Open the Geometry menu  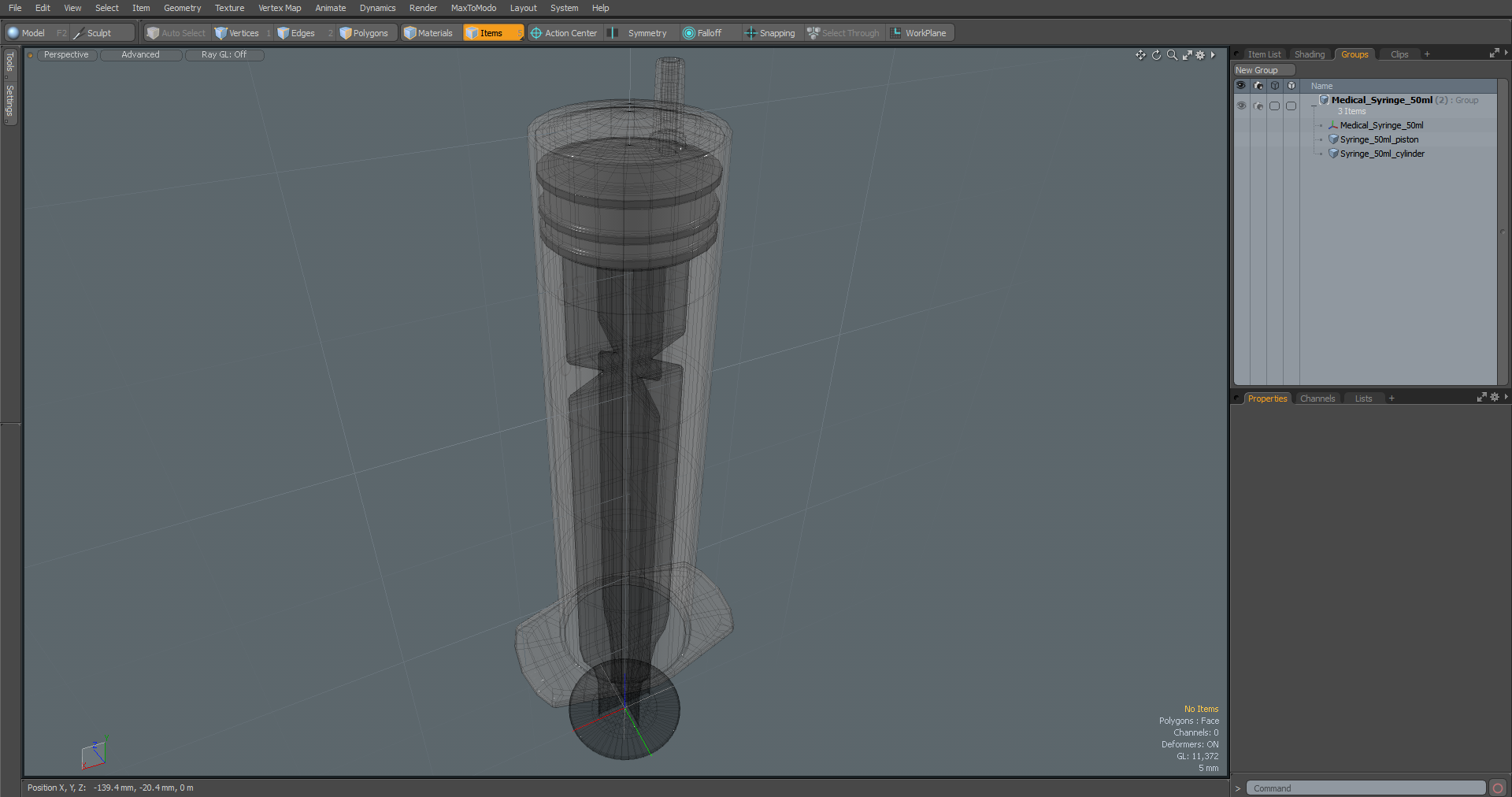[182, 8]
